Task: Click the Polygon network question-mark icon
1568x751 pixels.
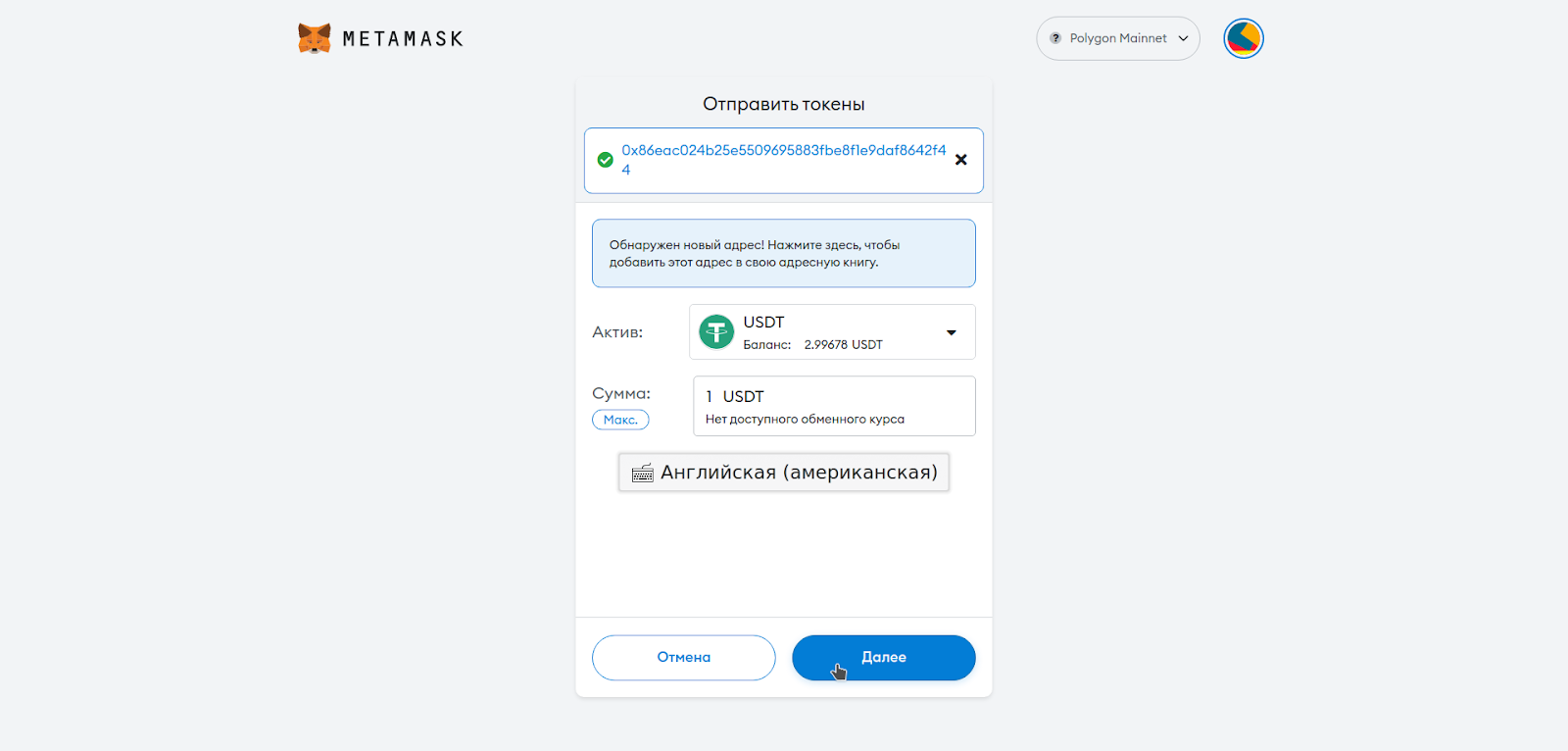Action: tap(1055, 38)
